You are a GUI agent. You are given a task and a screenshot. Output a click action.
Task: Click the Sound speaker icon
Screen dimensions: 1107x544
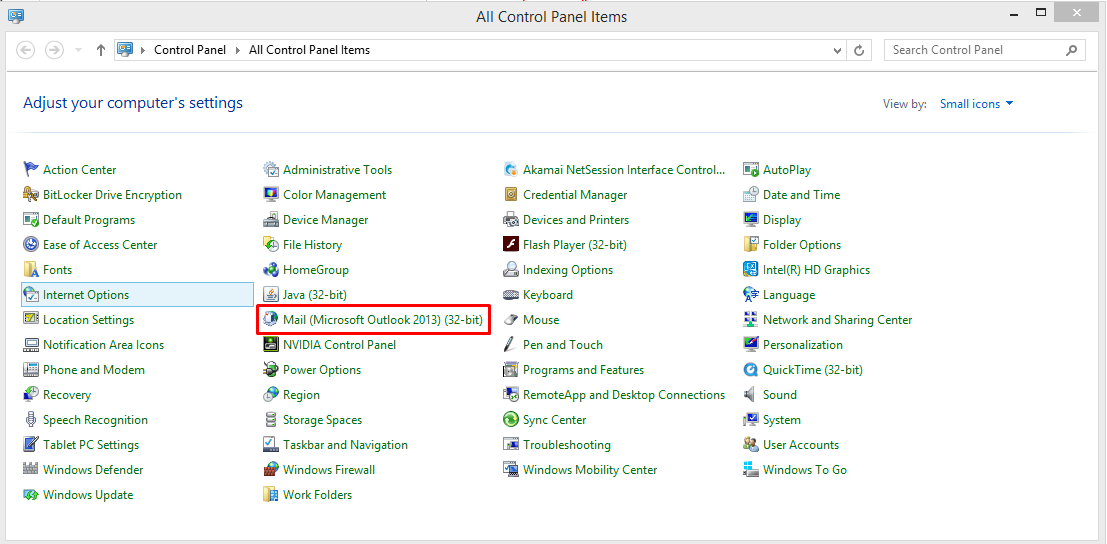751,395
